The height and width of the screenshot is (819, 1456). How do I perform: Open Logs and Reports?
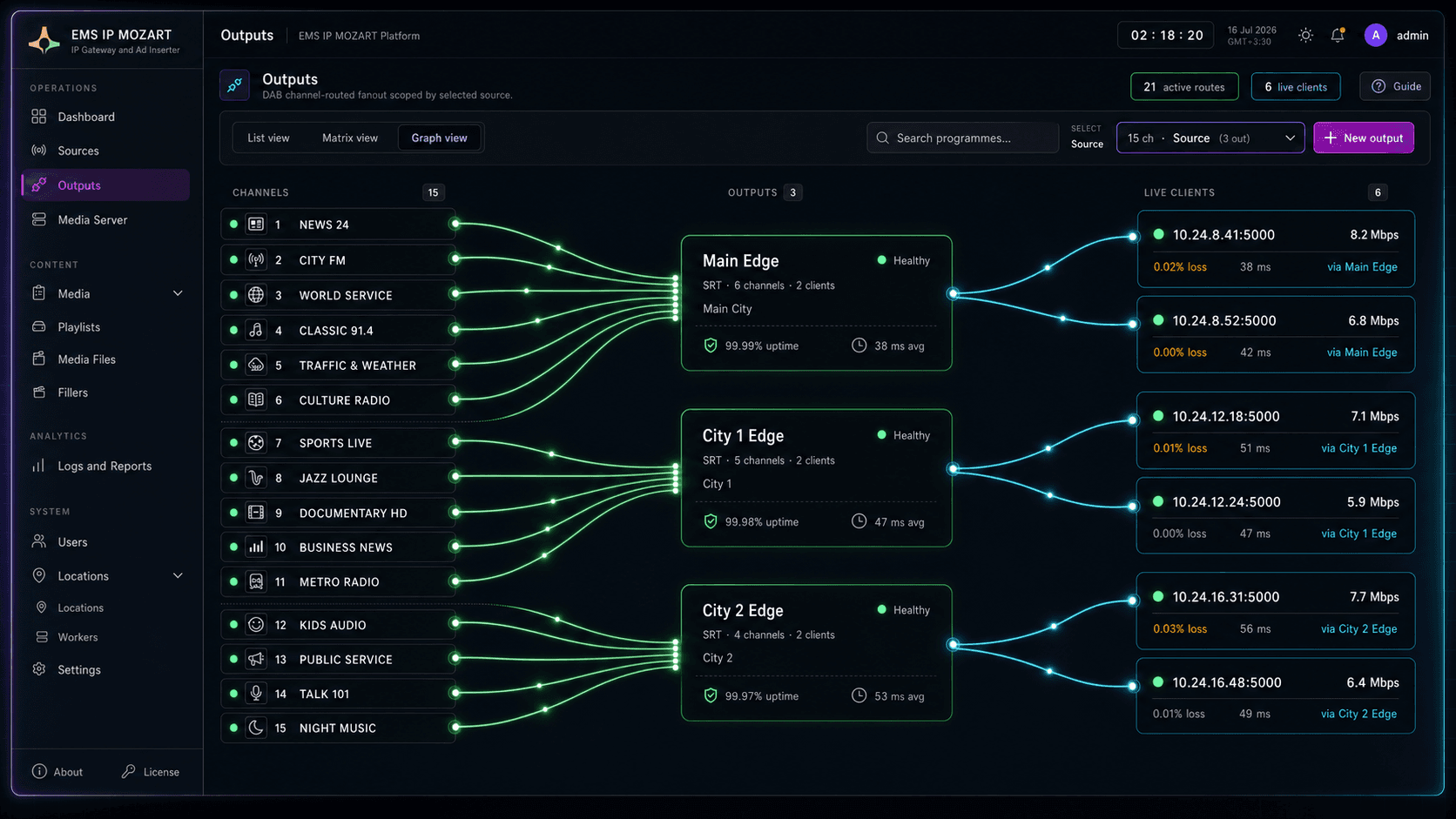(x=105, y=467)
